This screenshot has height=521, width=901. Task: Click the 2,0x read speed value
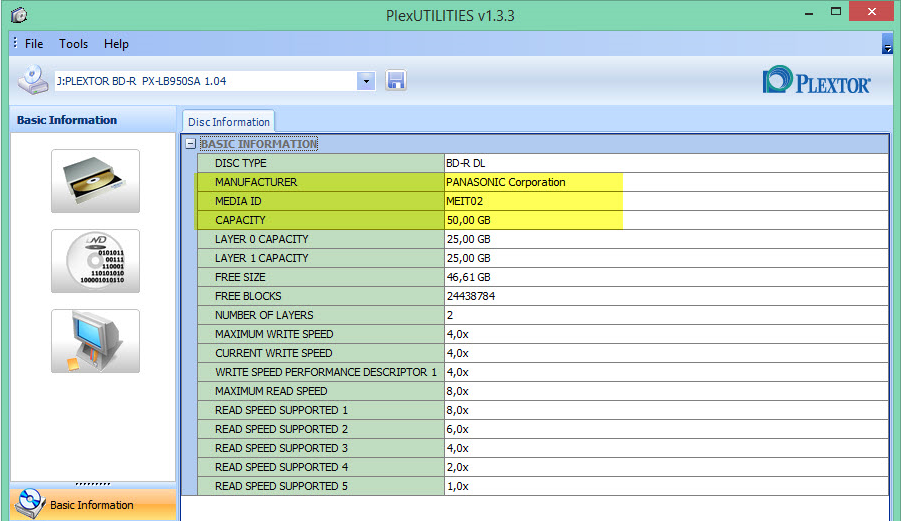(x=457, y=466)
